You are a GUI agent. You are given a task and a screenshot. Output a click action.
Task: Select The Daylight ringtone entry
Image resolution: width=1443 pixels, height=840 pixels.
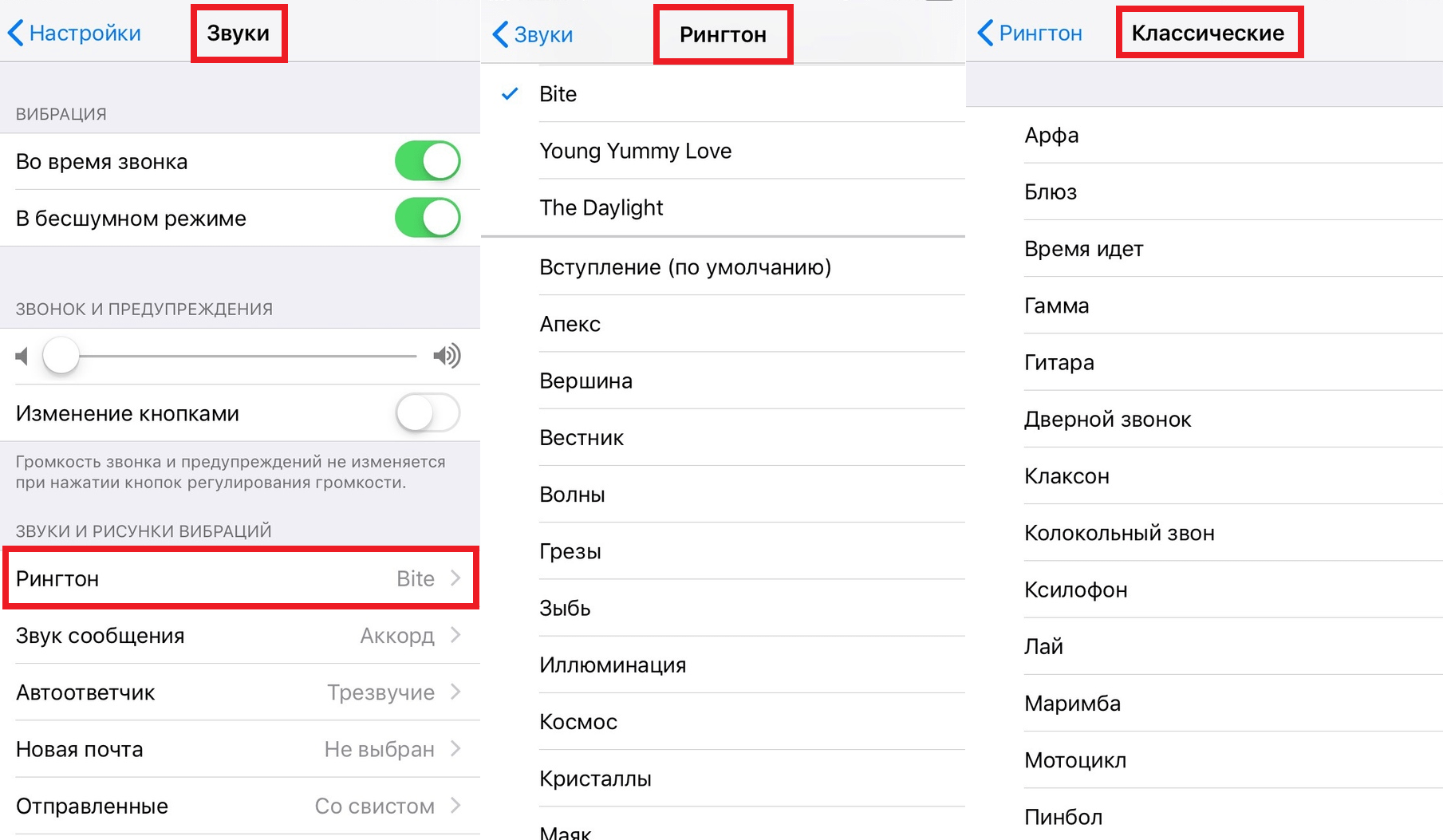click(x=723, y=207)
